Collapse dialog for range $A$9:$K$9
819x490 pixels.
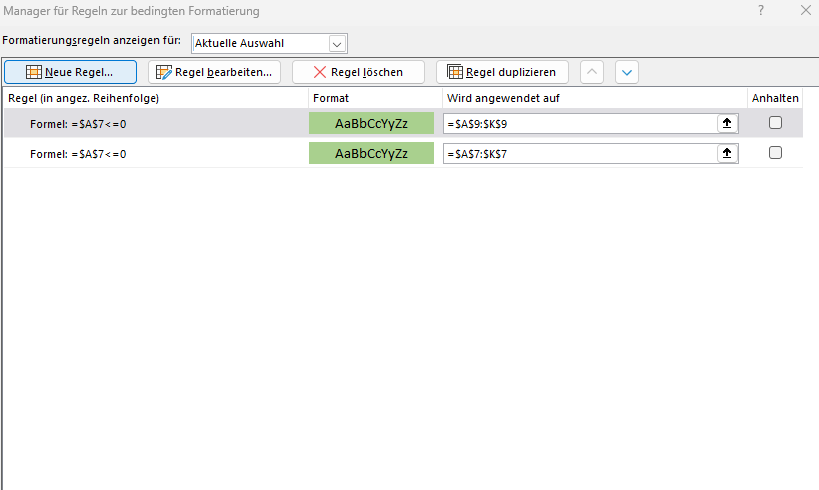[727, 123]
